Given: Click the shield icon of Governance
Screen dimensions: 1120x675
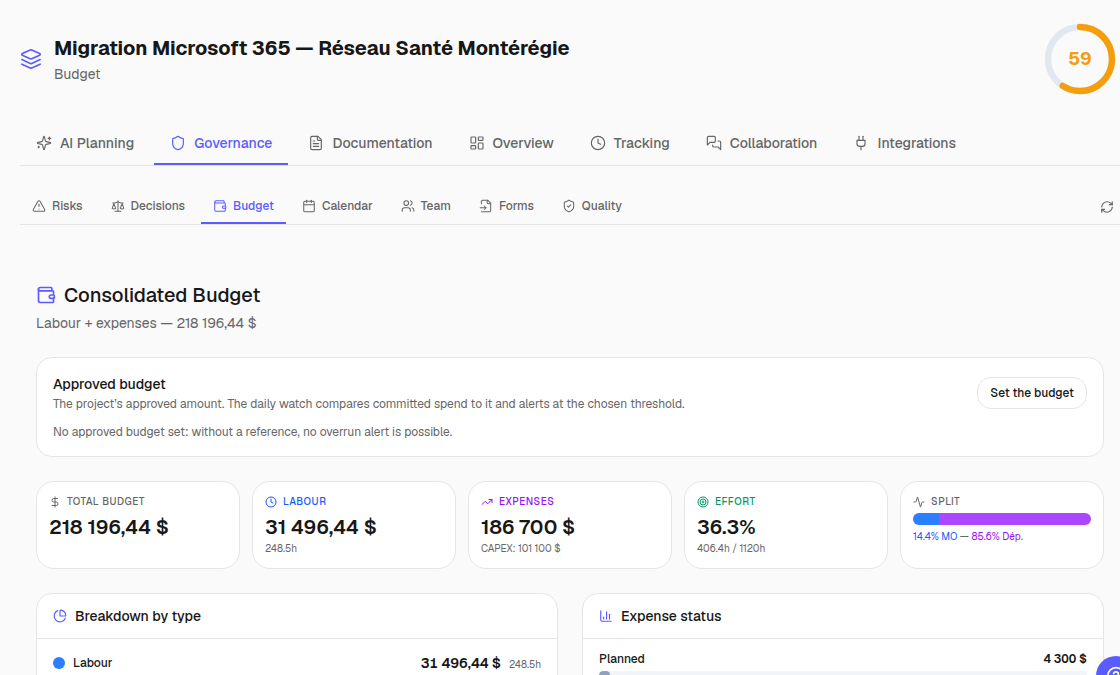Looking at the screenshot, I should pos(178,143).
